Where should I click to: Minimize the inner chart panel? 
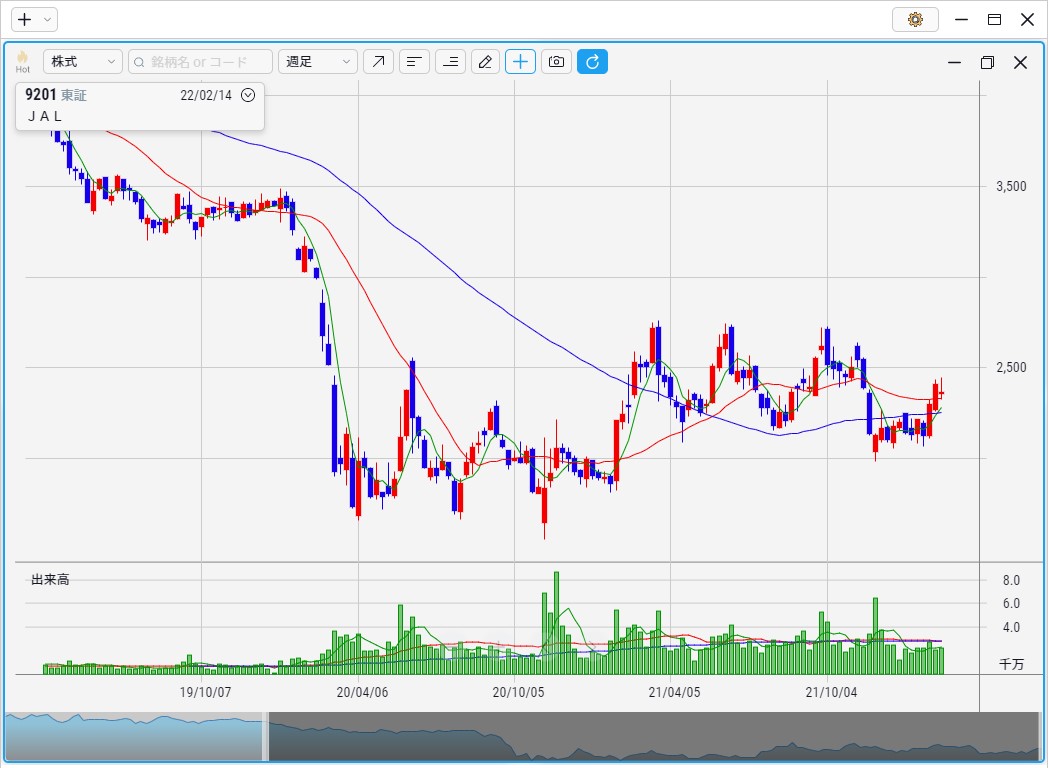[954, 62]
